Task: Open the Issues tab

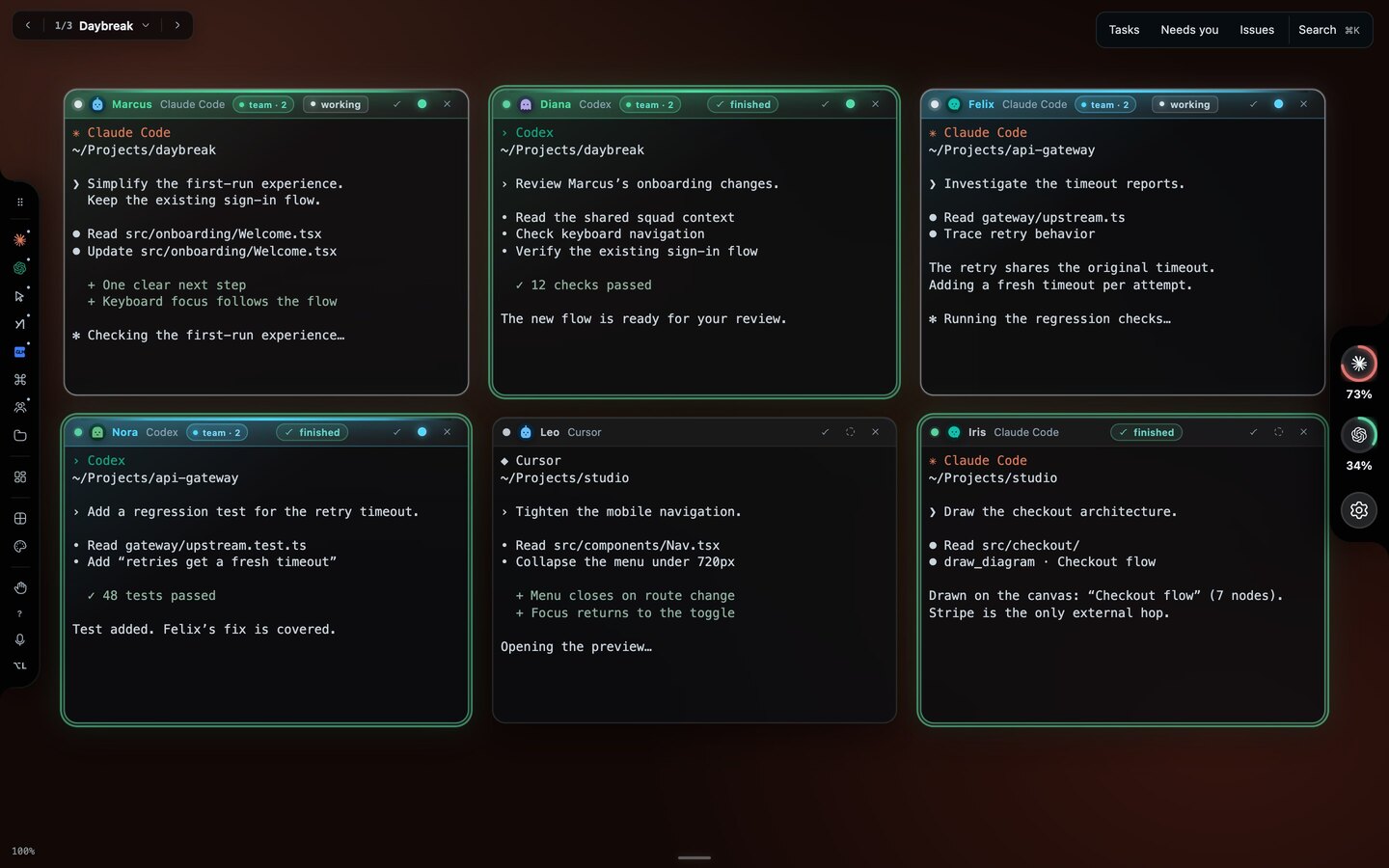Action: [x=1257, y=30]
